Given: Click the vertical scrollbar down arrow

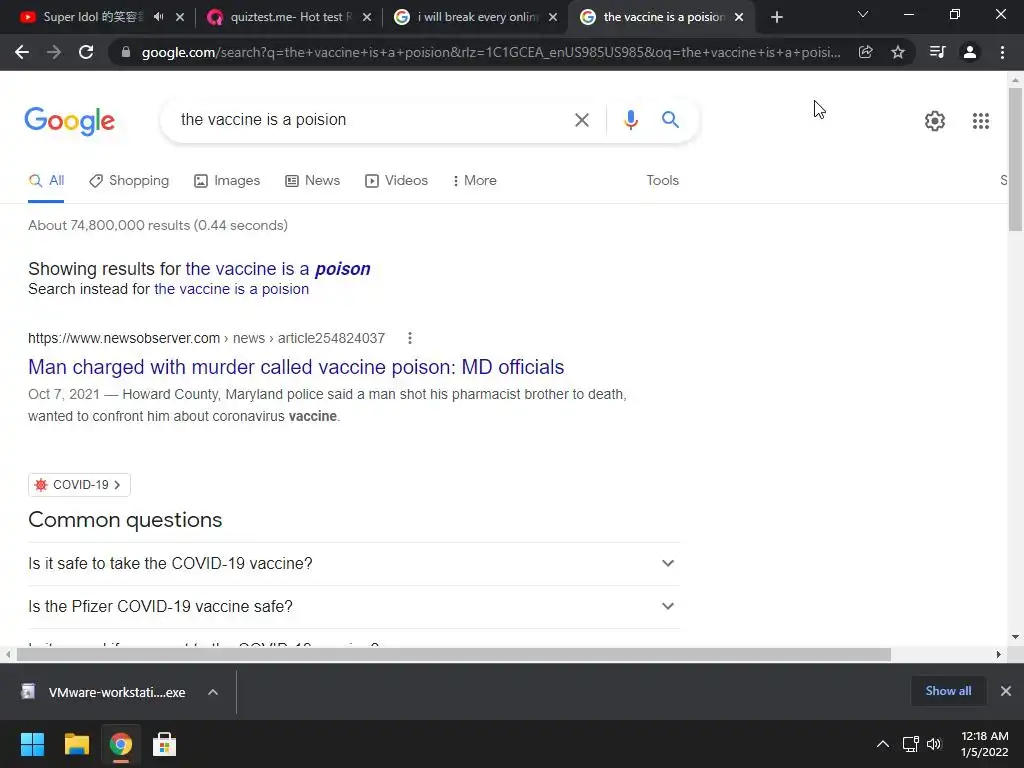Looking at the screenshot, I should pyautogui.click(x=1015, y=637).
